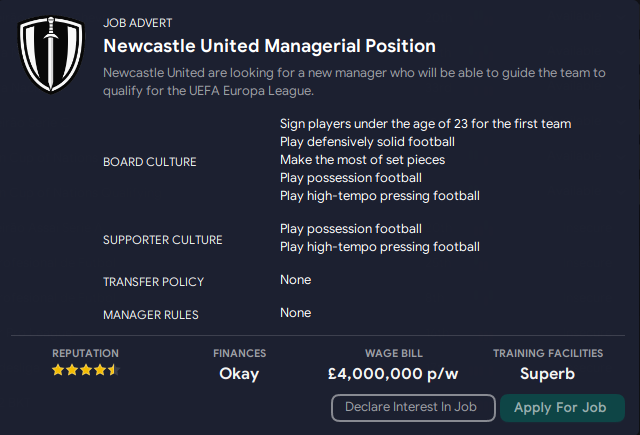Image resolution: width=640 pixels, height=435 pixels.
Task: Click the Okay finances value
Action: point(239,374)
